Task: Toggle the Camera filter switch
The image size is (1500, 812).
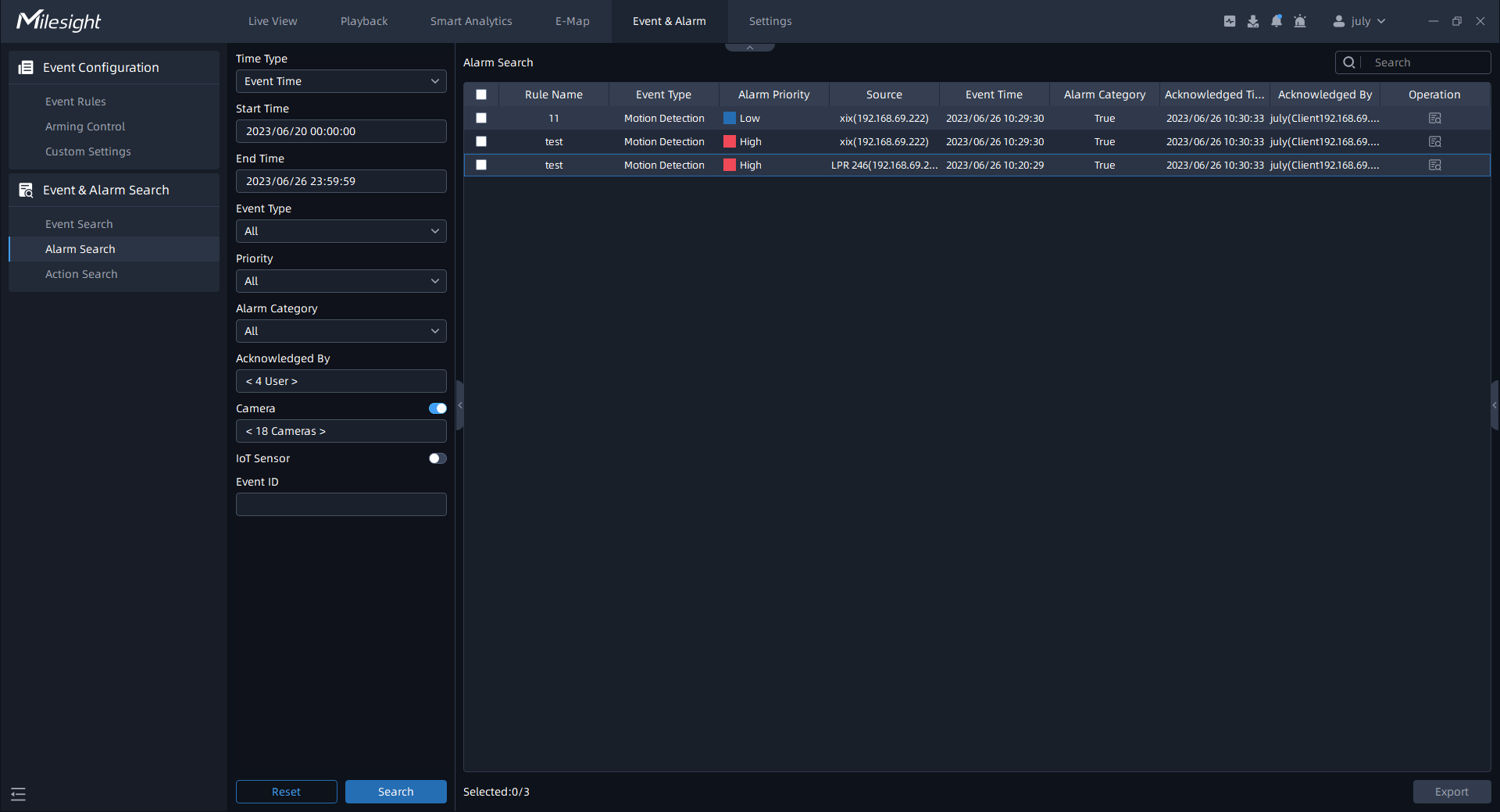Action: 437,408
